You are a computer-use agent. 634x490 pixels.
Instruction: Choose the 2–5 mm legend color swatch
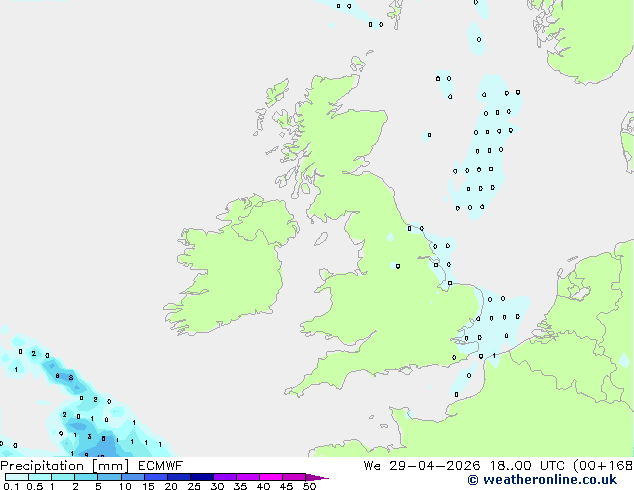[86, 477]
